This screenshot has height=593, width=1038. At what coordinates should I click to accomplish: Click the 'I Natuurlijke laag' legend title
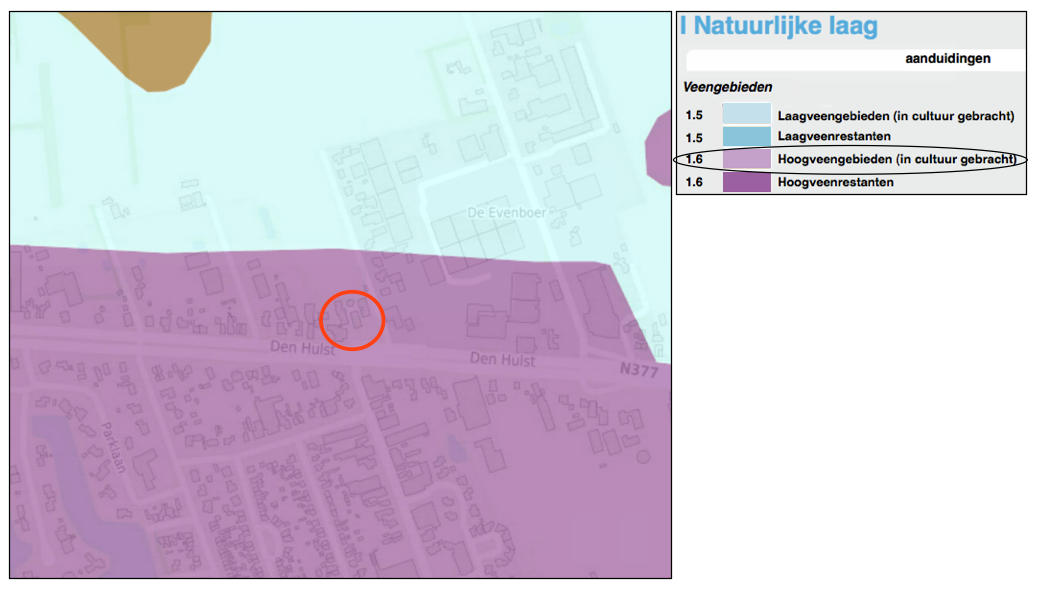click(779, 26)
